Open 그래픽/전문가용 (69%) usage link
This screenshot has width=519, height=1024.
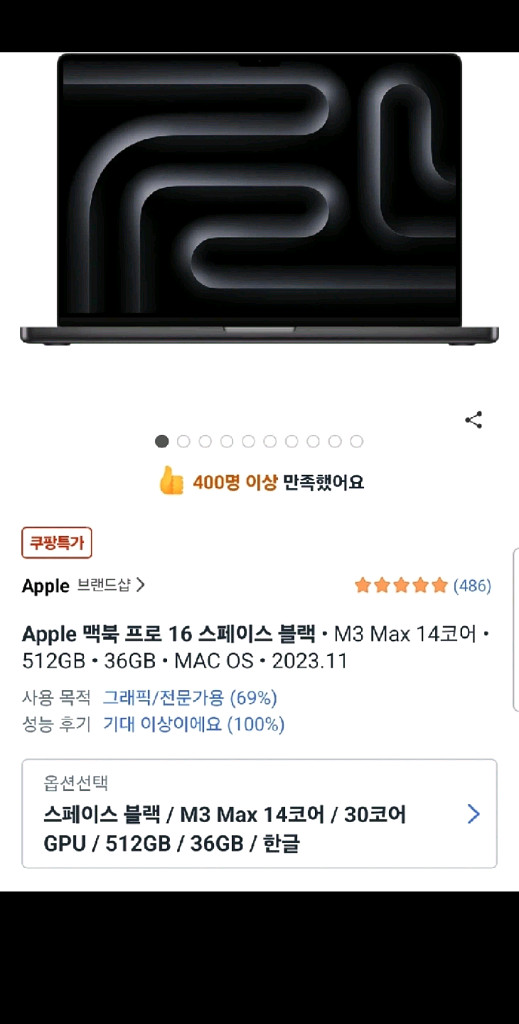click(190, 698)
